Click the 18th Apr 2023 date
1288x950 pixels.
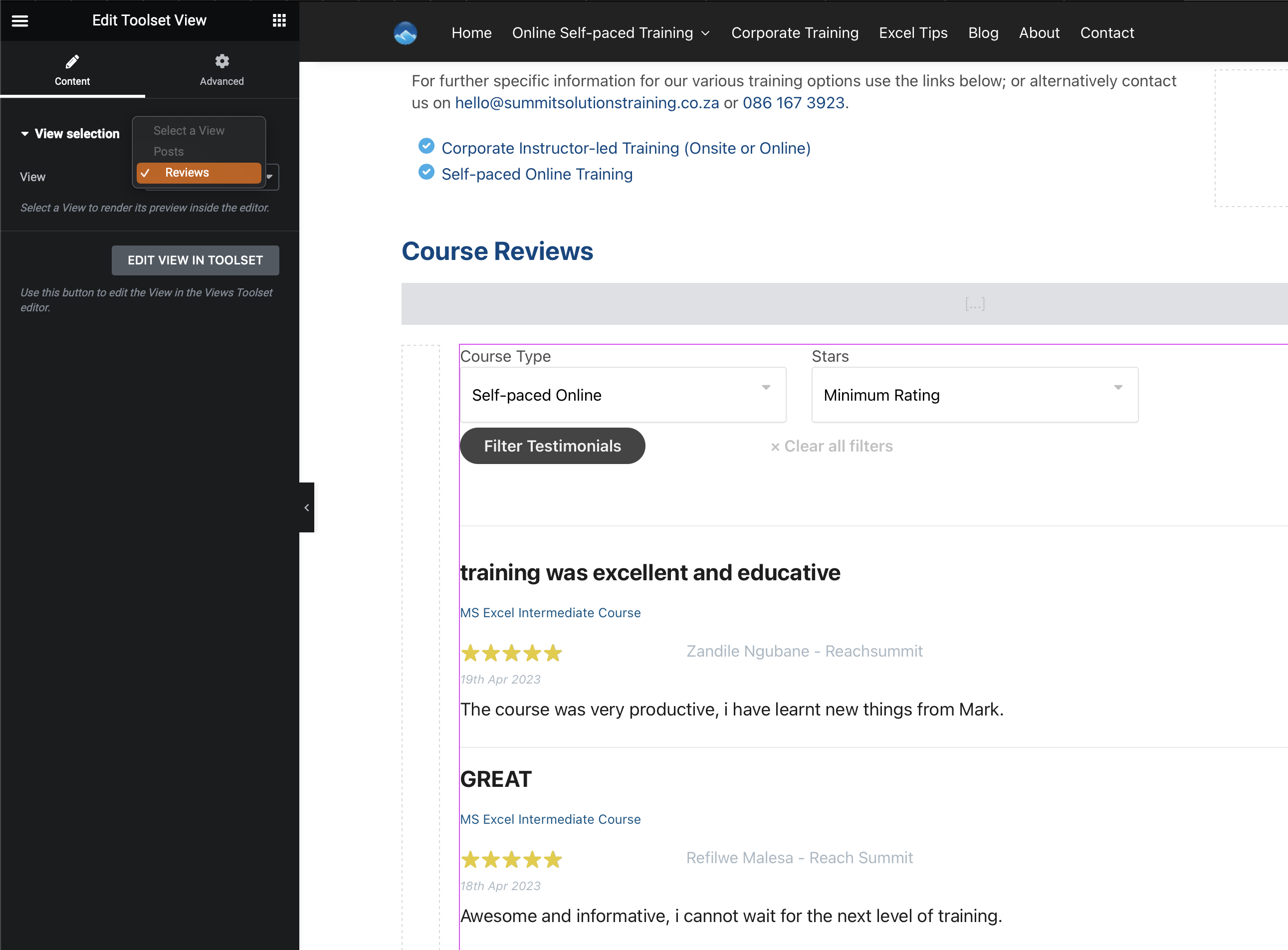[500, 886]
